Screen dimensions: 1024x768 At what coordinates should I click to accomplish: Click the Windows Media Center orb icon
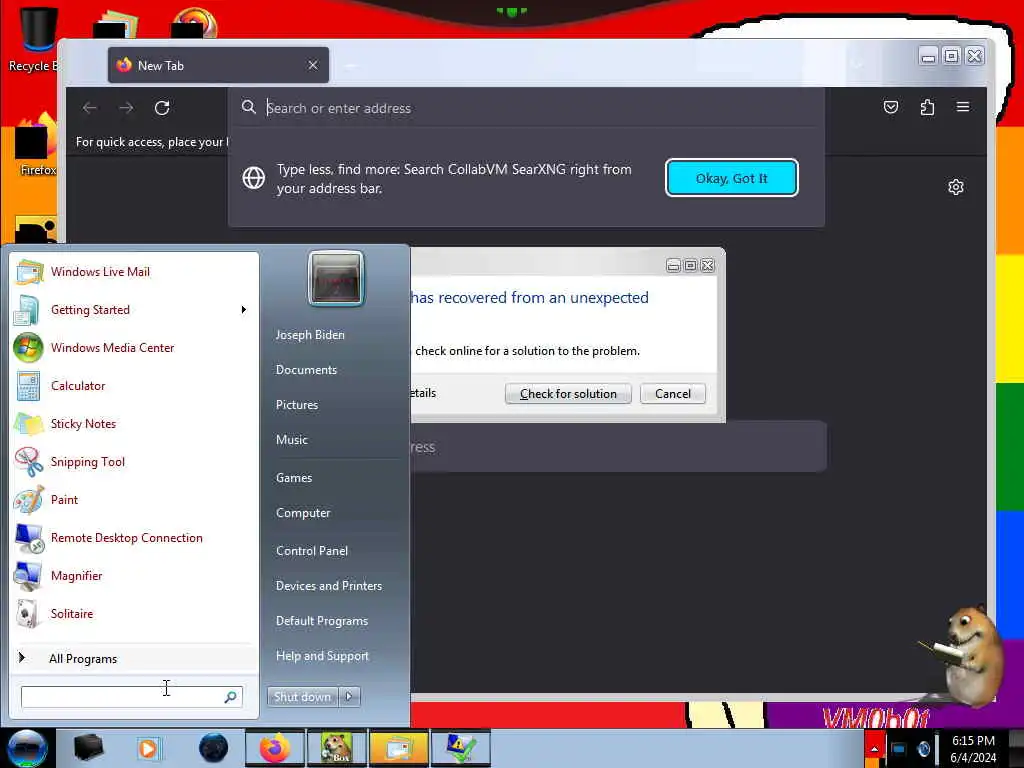29,347
